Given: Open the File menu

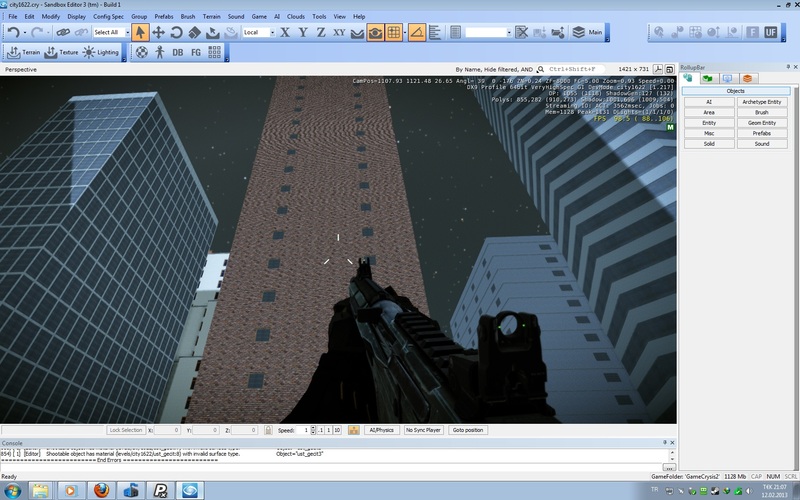Looking at the screenshot, I should (x=13, y=16).
